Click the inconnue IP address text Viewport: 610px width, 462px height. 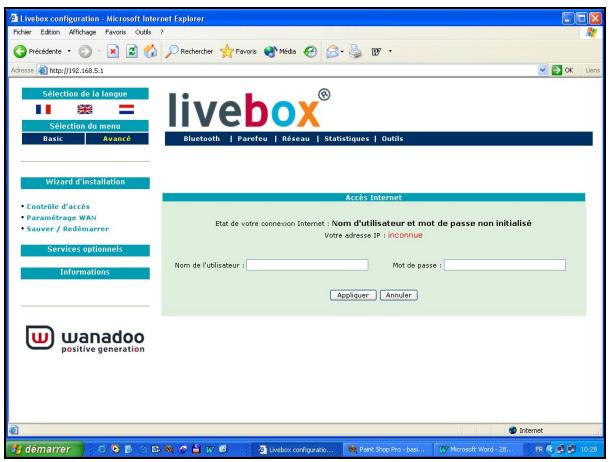point(405,235)
